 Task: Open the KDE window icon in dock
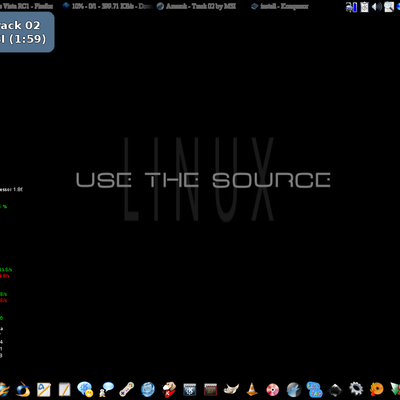[x=189, y=389]
